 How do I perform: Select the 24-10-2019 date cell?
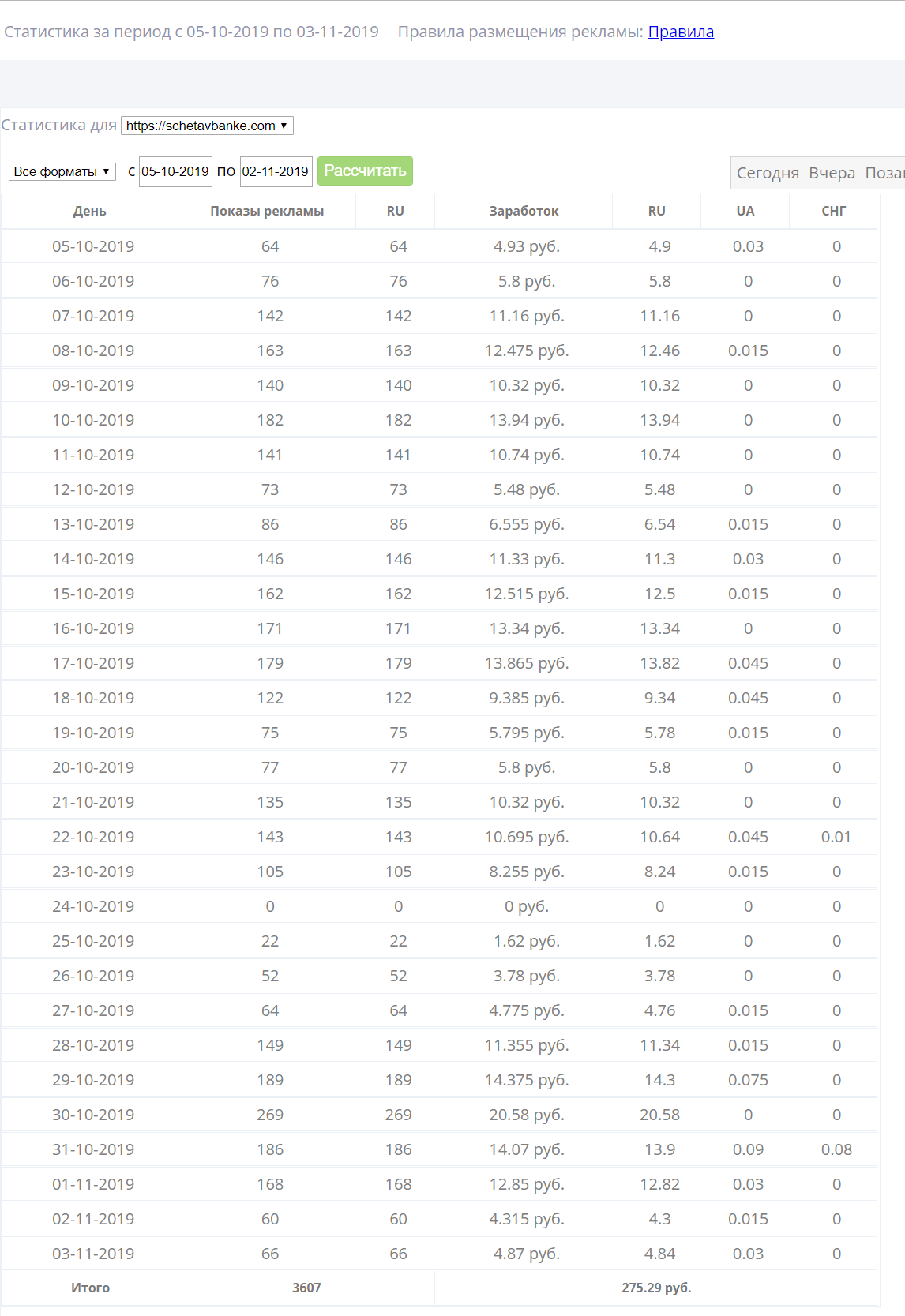click(x=93, y=906)
